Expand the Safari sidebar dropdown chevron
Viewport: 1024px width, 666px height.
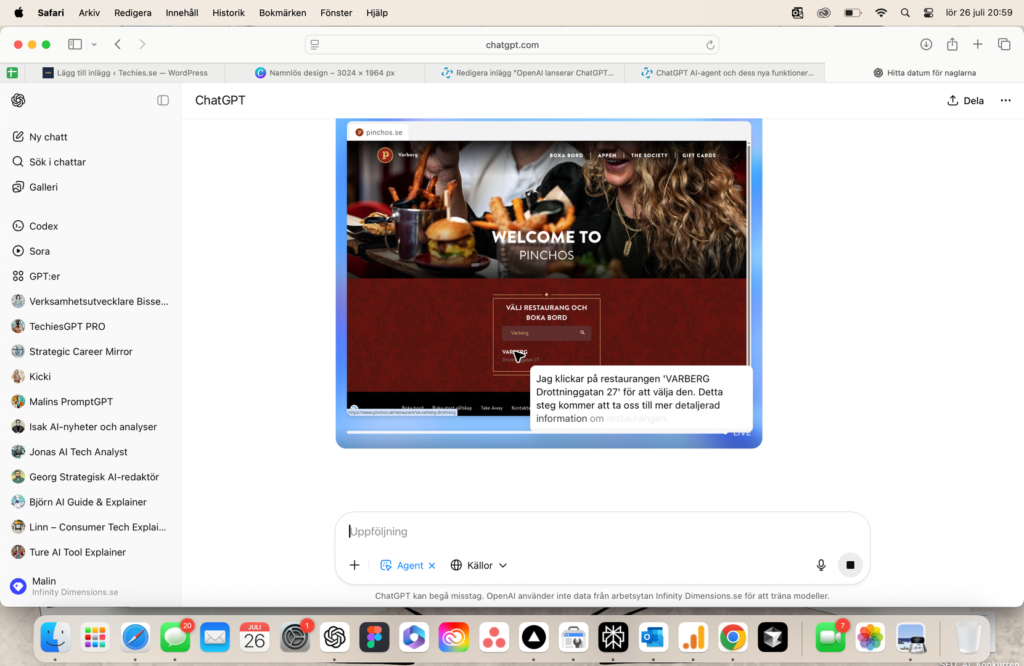[94, 44]
